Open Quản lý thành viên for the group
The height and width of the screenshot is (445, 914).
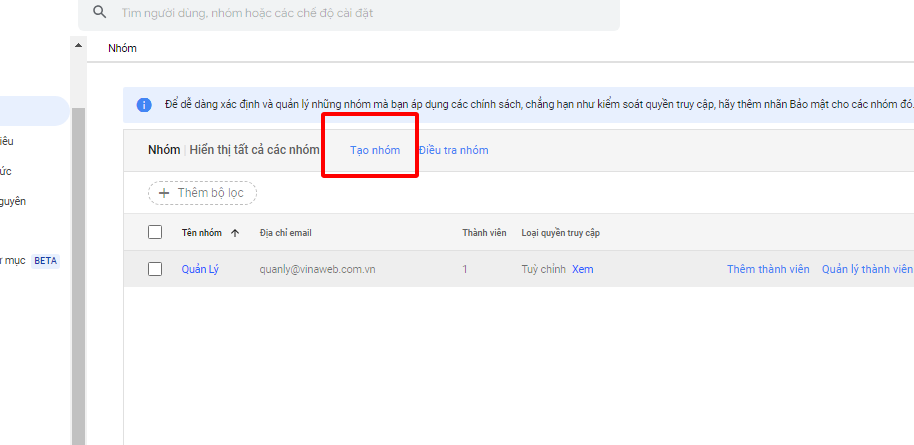pyautogui.click(x=866, y=269)
